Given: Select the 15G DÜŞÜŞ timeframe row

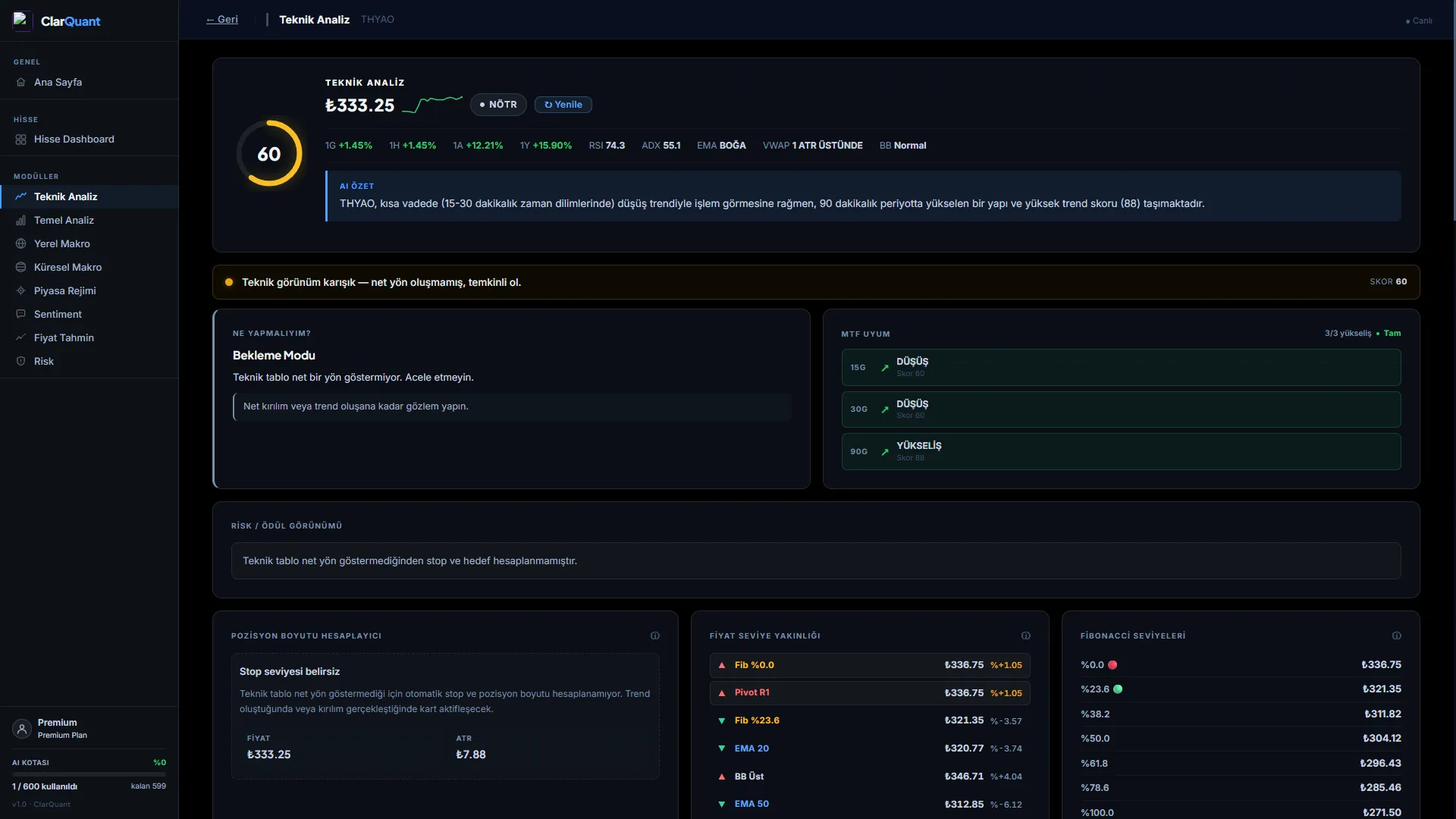Looking at the screenshot, I should 1121,368.
